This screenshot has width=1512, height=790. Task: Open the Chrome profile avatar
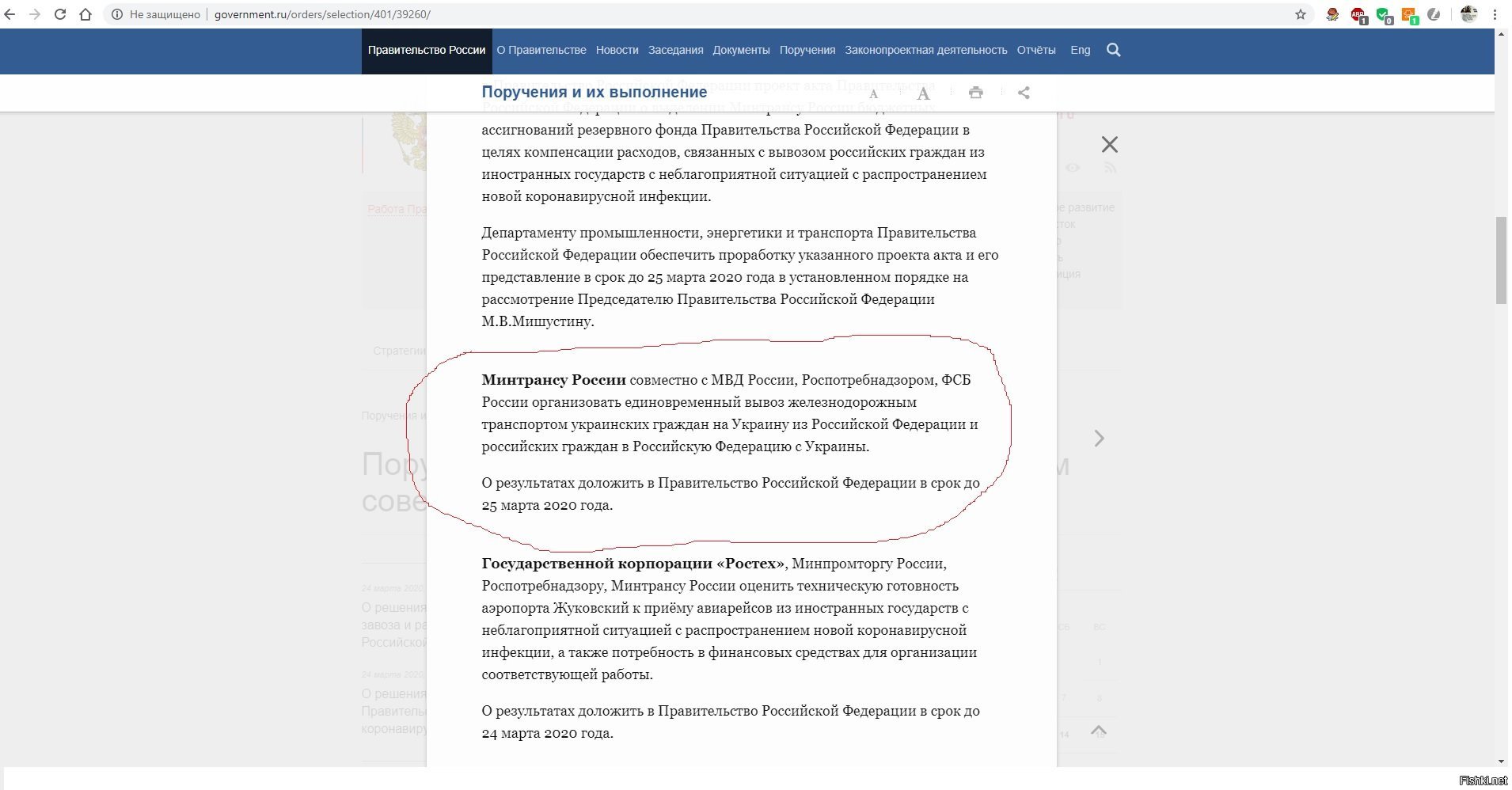coord(1469,14)
